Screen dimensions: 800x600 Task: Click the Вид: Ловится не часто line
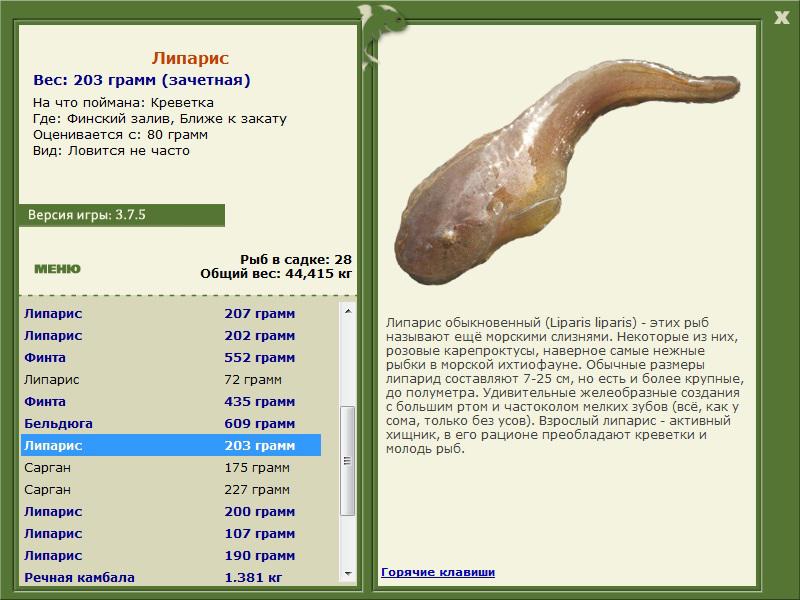(111, 151)
